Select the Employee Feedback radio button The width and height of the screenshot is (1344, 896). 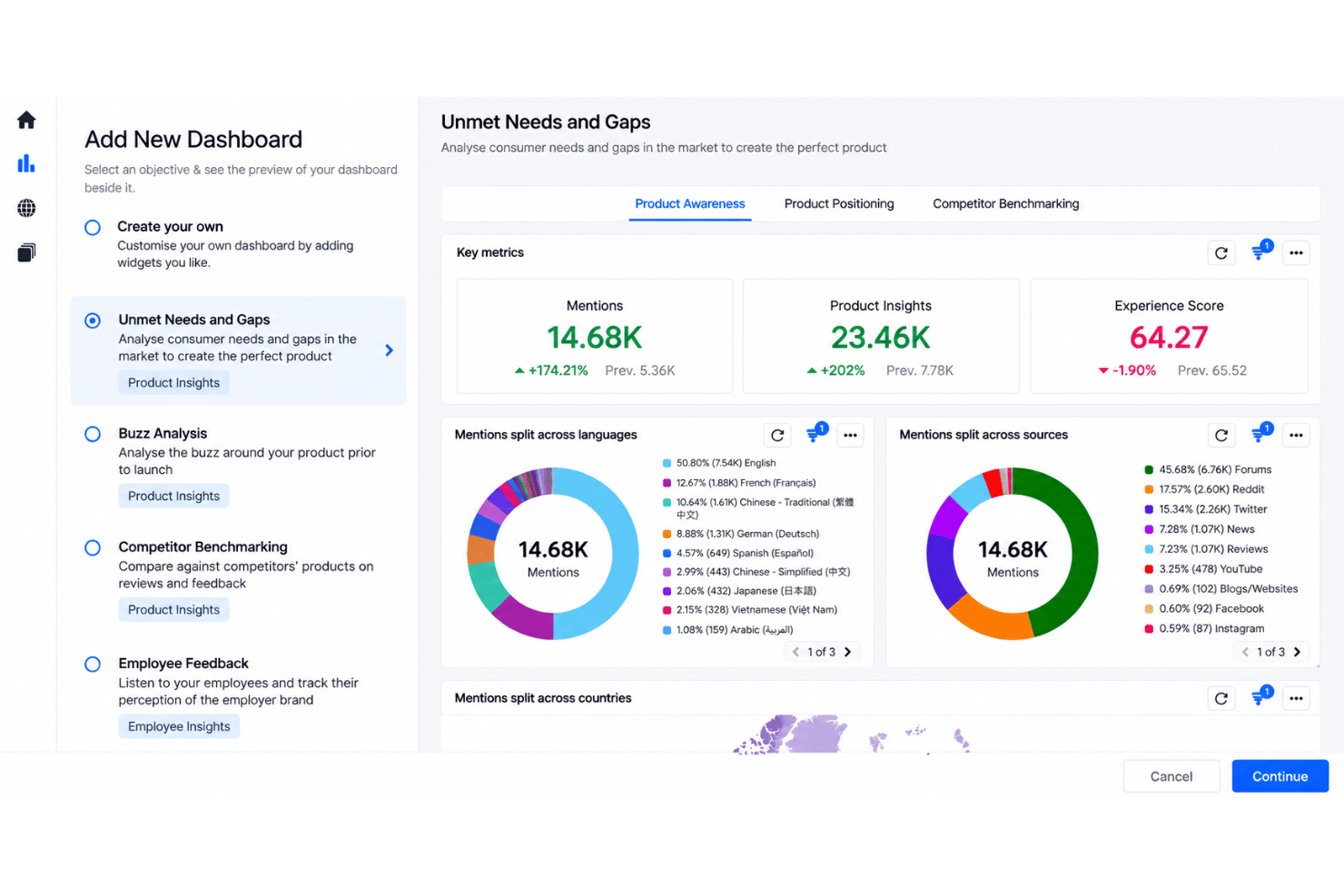(93, 665)
